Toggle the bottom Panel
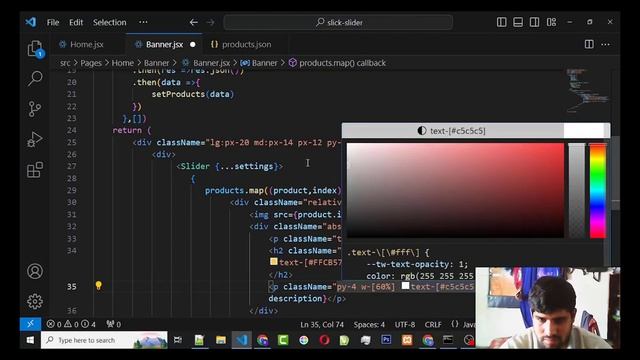 (518, 22)
